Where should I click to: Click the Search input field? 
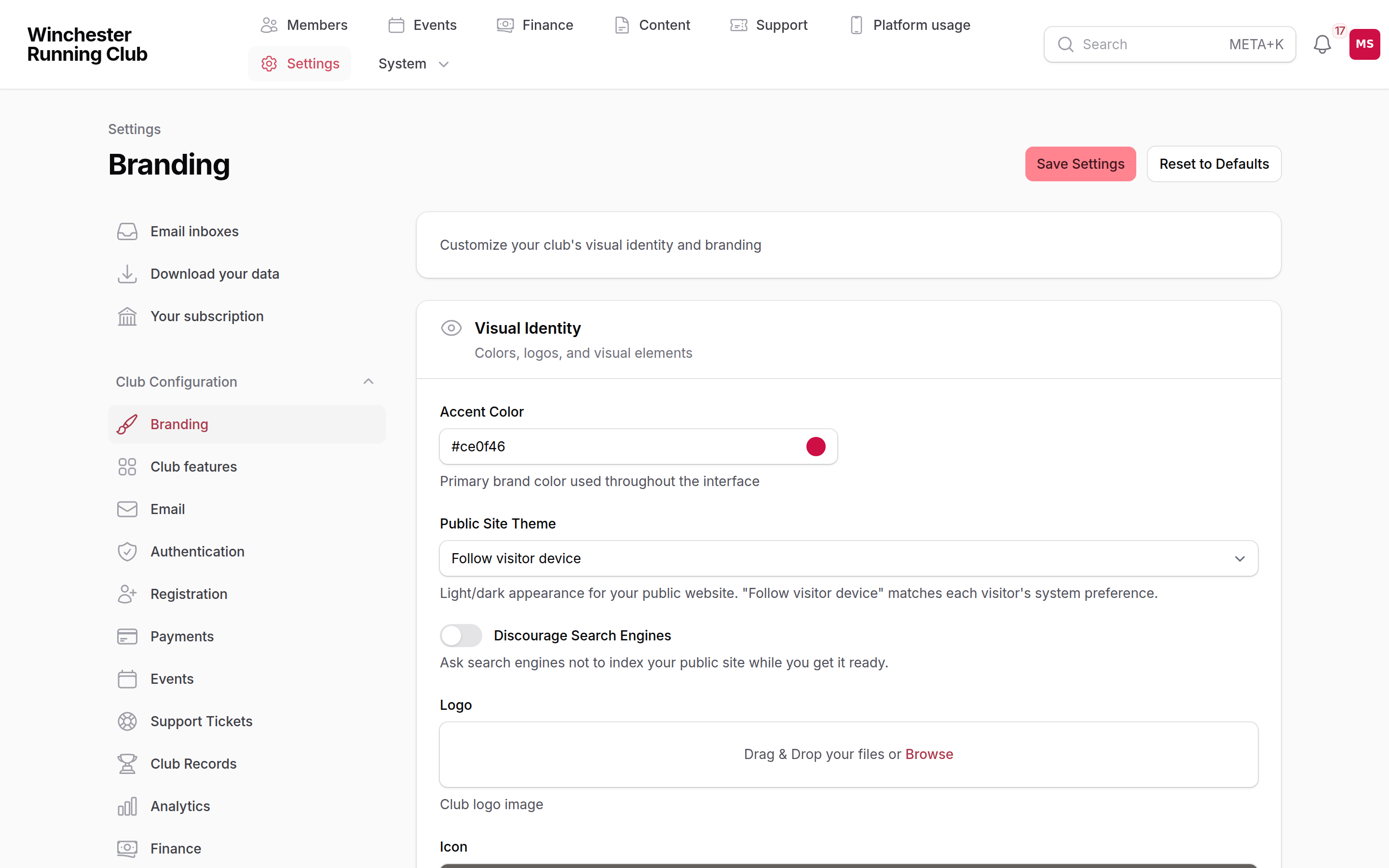point(1169,44)
